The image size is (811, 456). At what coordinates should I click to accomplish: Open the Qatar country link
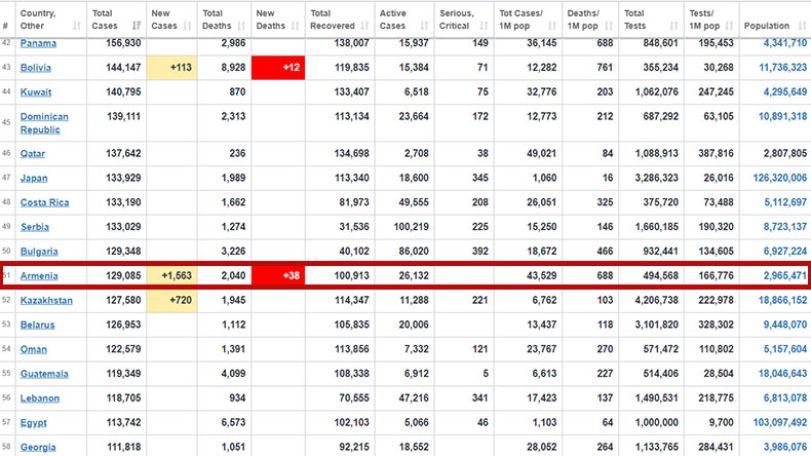pos(33,154)
